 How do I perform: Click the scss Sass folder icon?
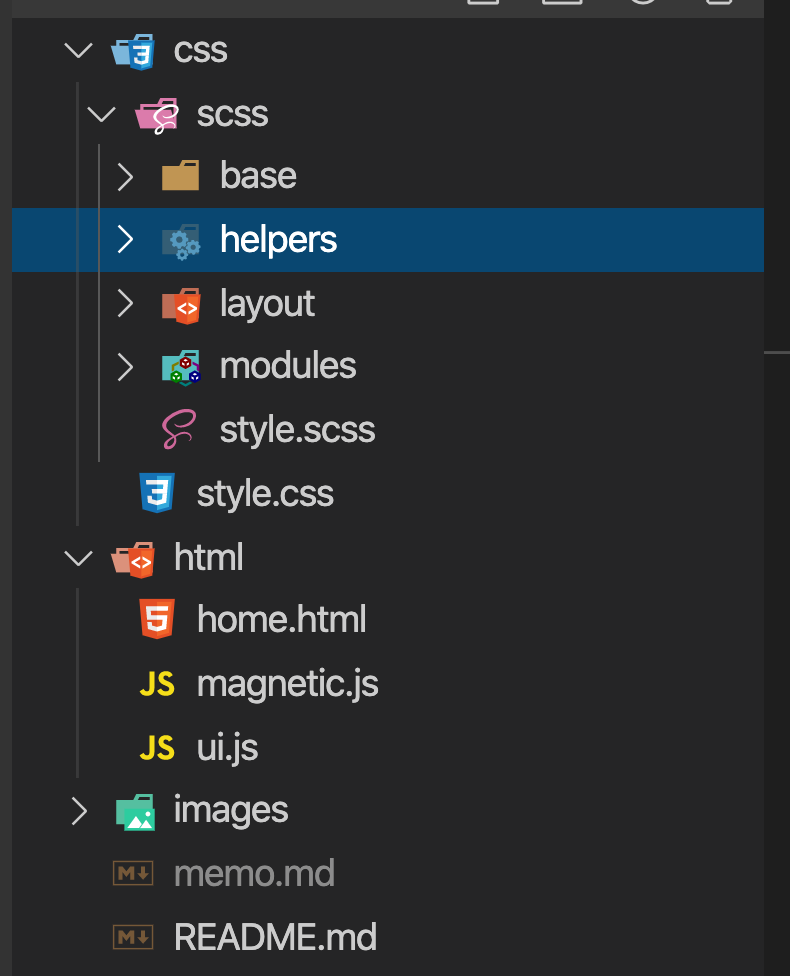point(158,116)
